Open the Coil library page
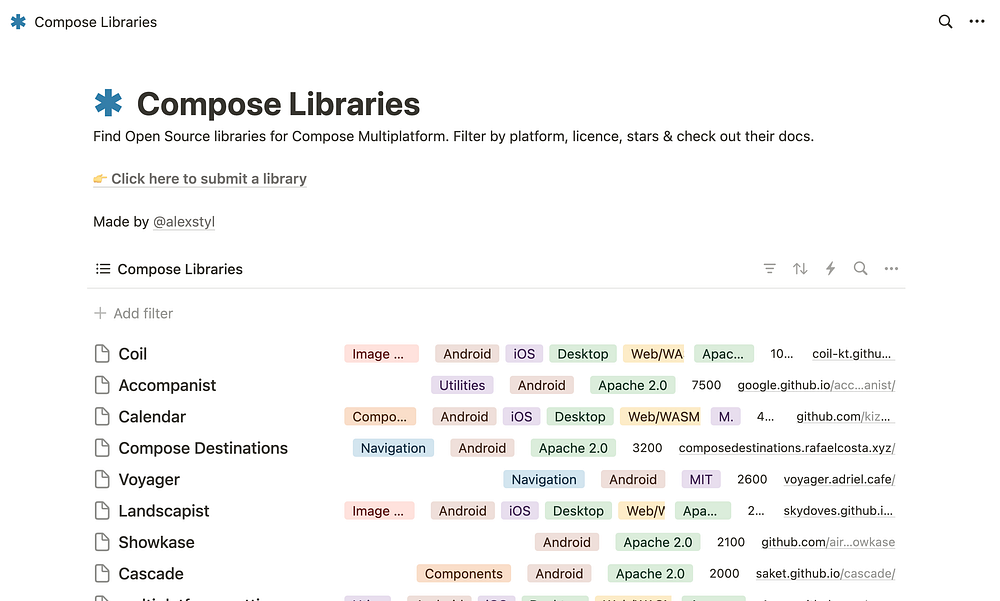The width and height of the screenshot is (1000, 601). pyautogui.click(x=133, y=353)
